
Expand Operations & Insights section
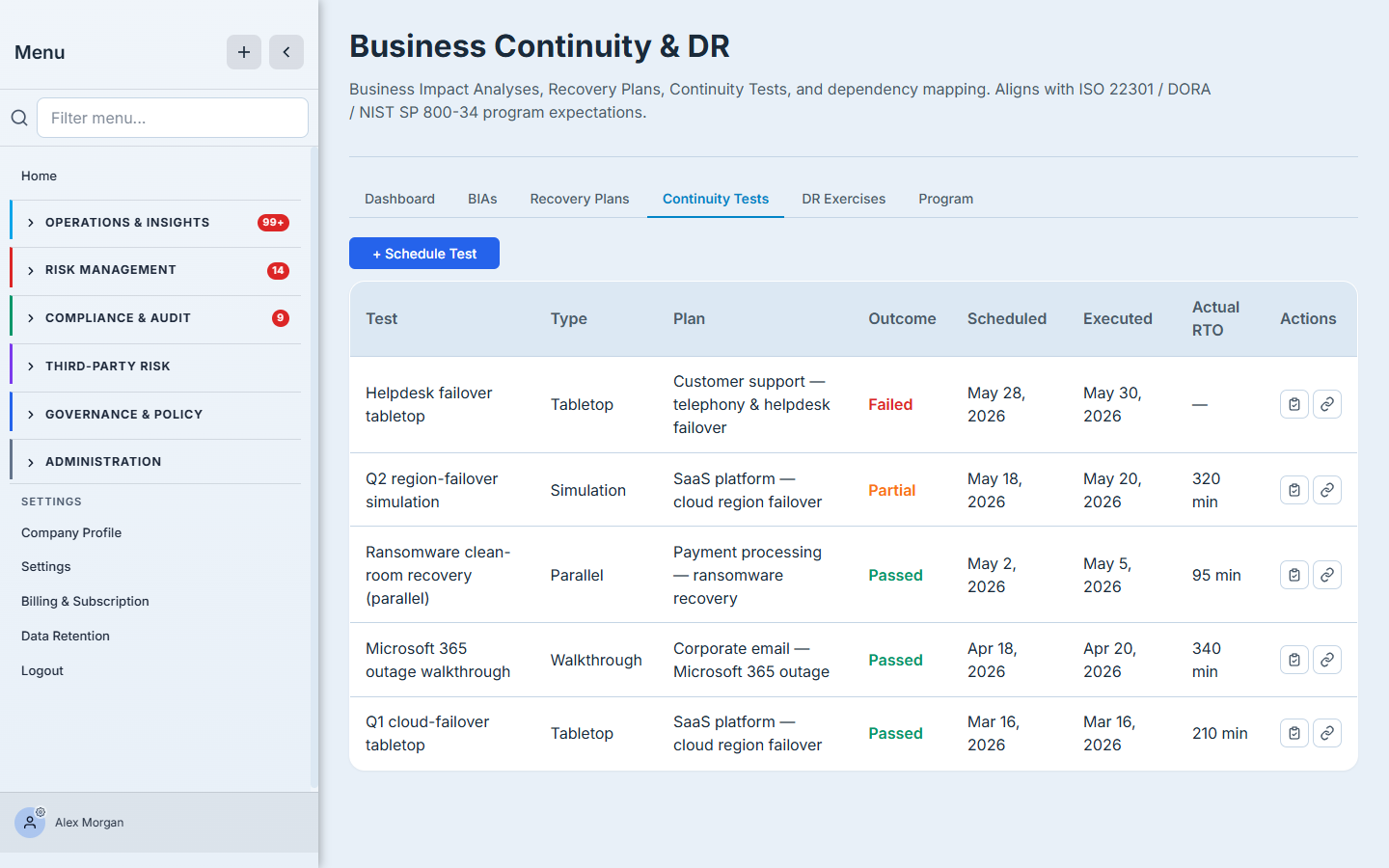[156, 223]
